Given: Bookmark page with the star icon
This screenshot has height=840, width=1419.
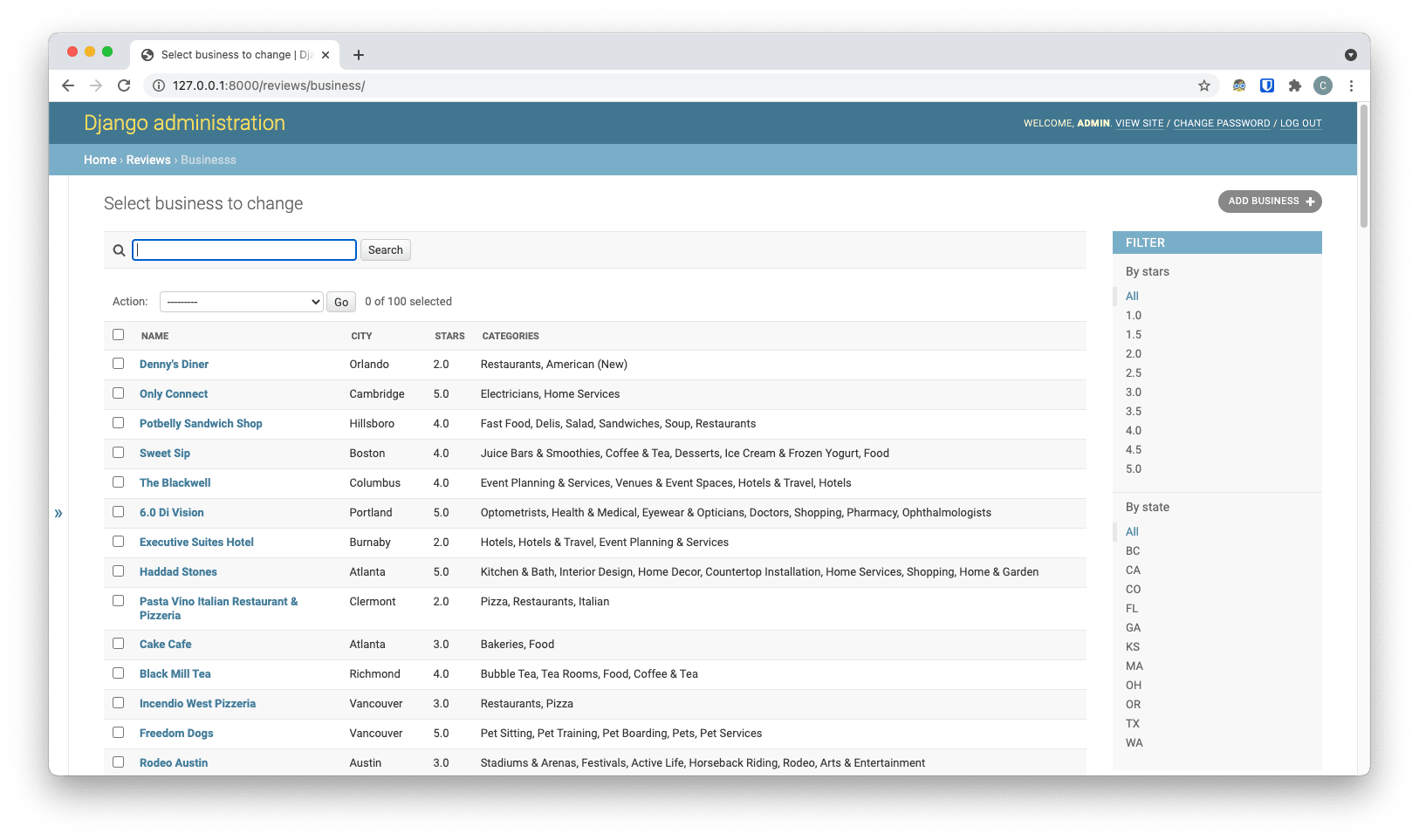Looking at the screenshot, I should coord(1204,85).
